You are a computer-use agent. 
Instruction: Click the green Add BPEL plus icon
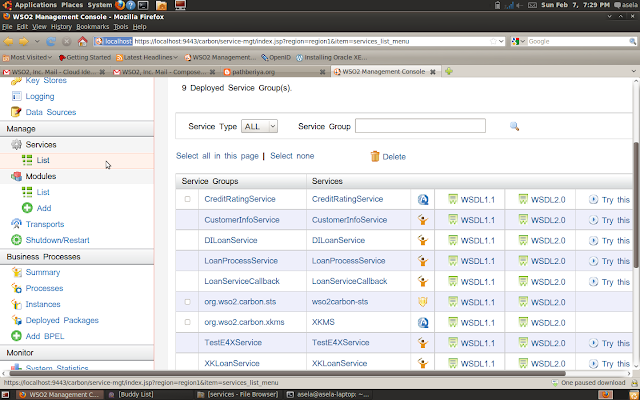(16, 336)
